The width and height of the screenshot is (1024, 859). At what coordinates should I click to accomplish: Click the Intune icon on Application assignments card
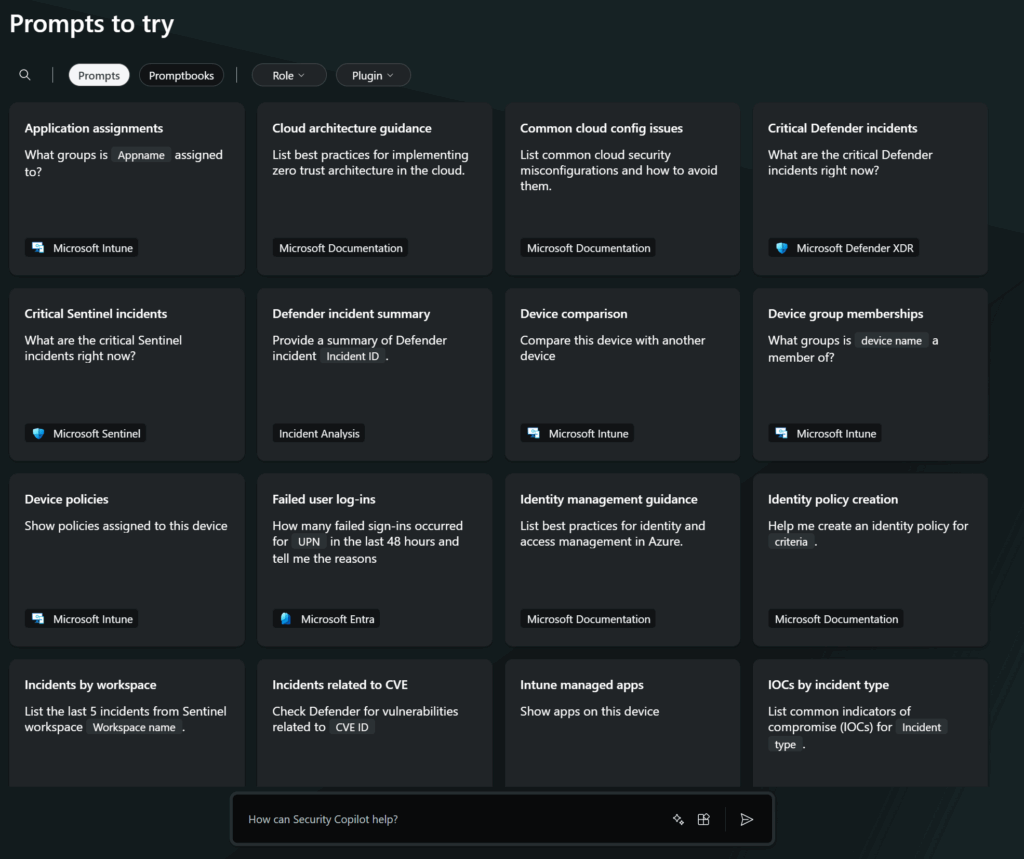(39, 248)
